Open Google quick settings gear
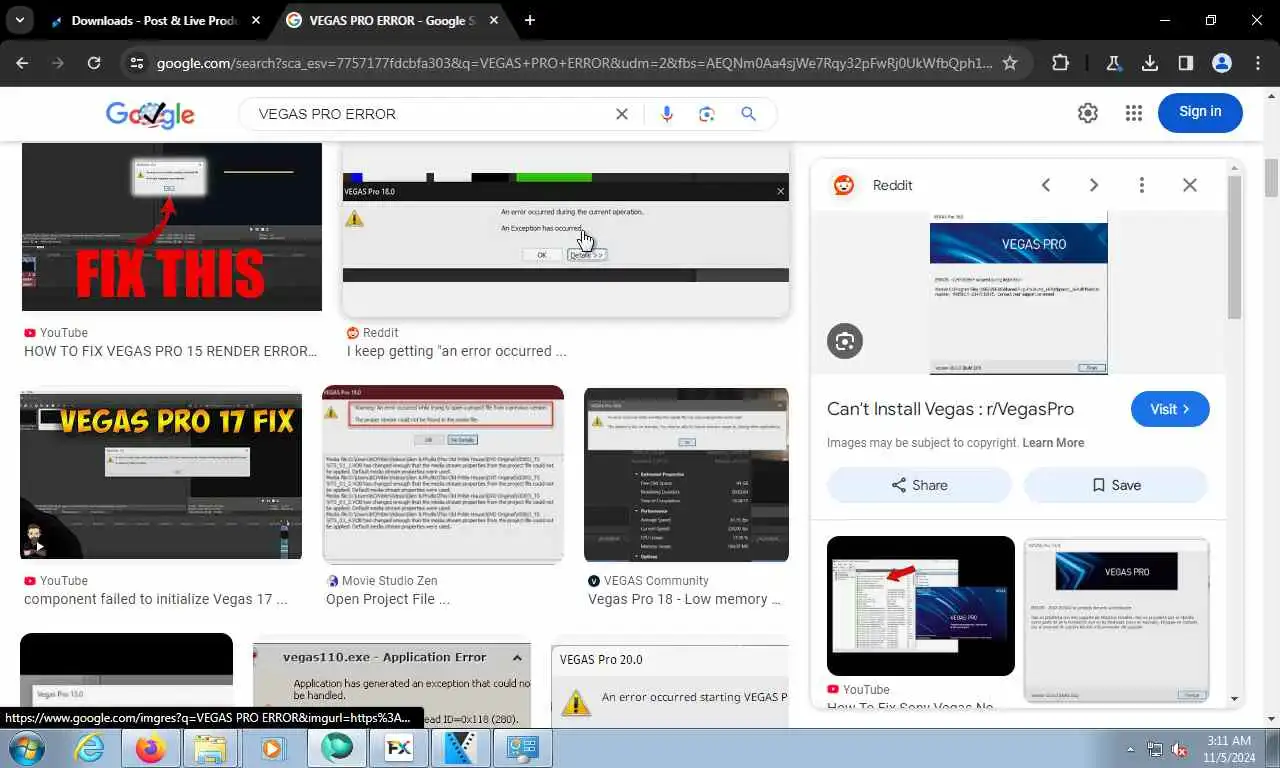Viewport: 1280px width, 768px height. 1088,113
